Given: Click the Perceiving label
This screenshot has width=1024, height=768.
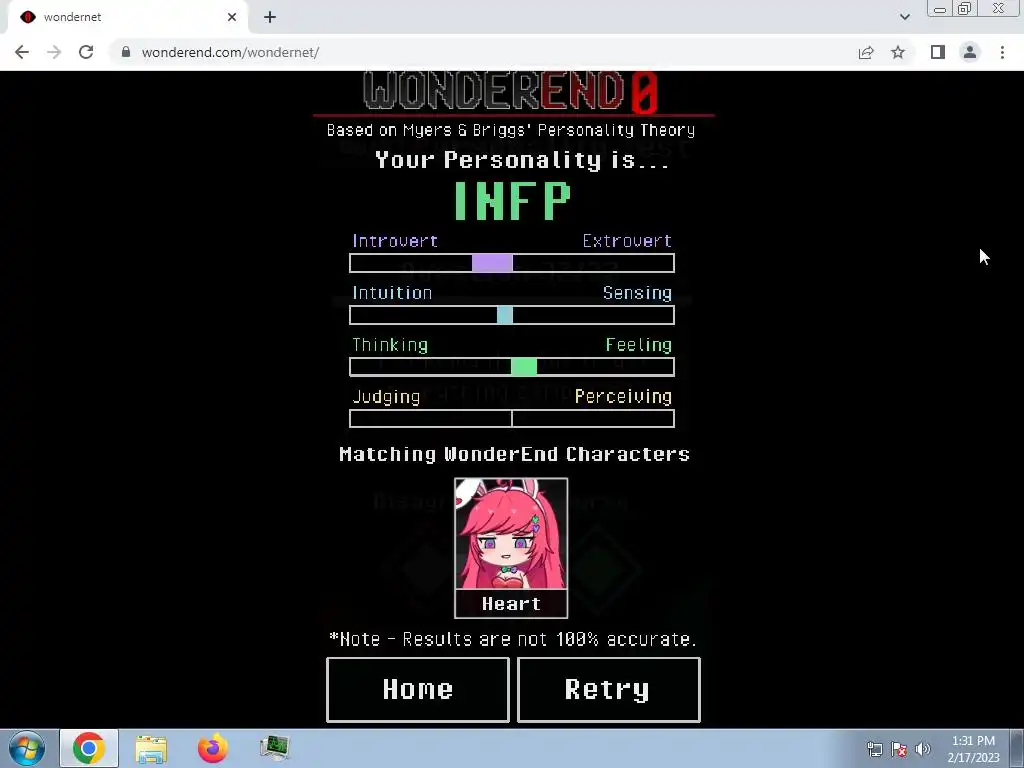Looking at the screenshot, I should (x=624, y=397).
